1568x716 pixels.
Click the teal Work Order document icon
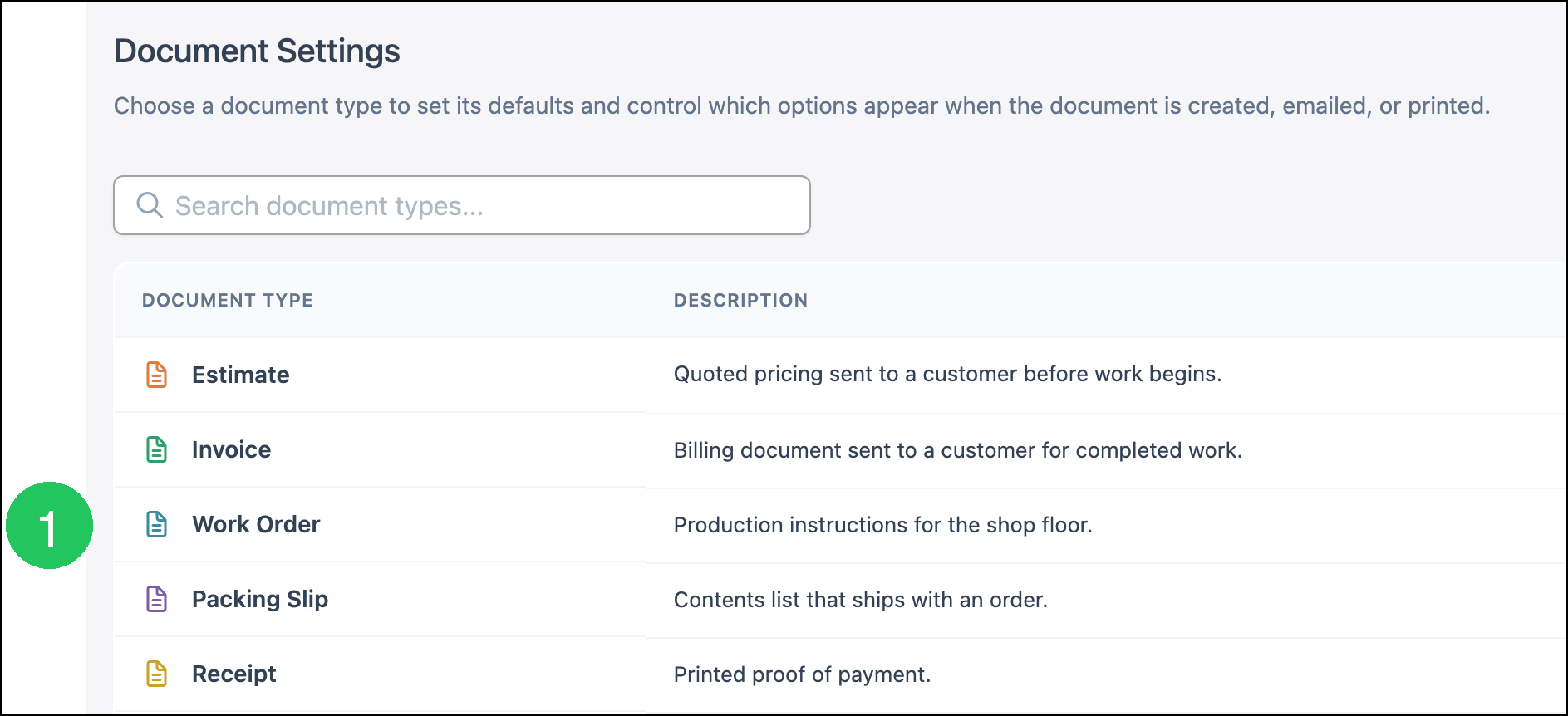pyautogui.click(x=156, y=524)
